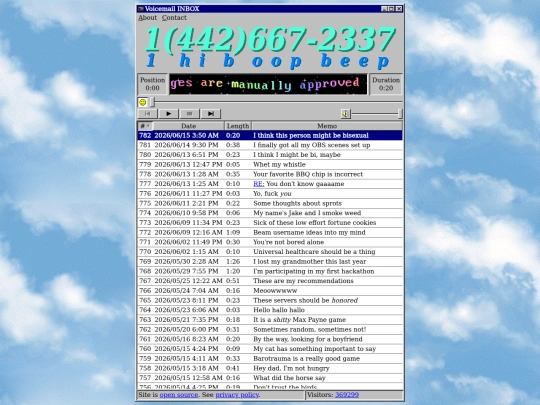Click the visitors counter link 369299
This screenshot has height=405, width=540.
(x=347, y=395)
